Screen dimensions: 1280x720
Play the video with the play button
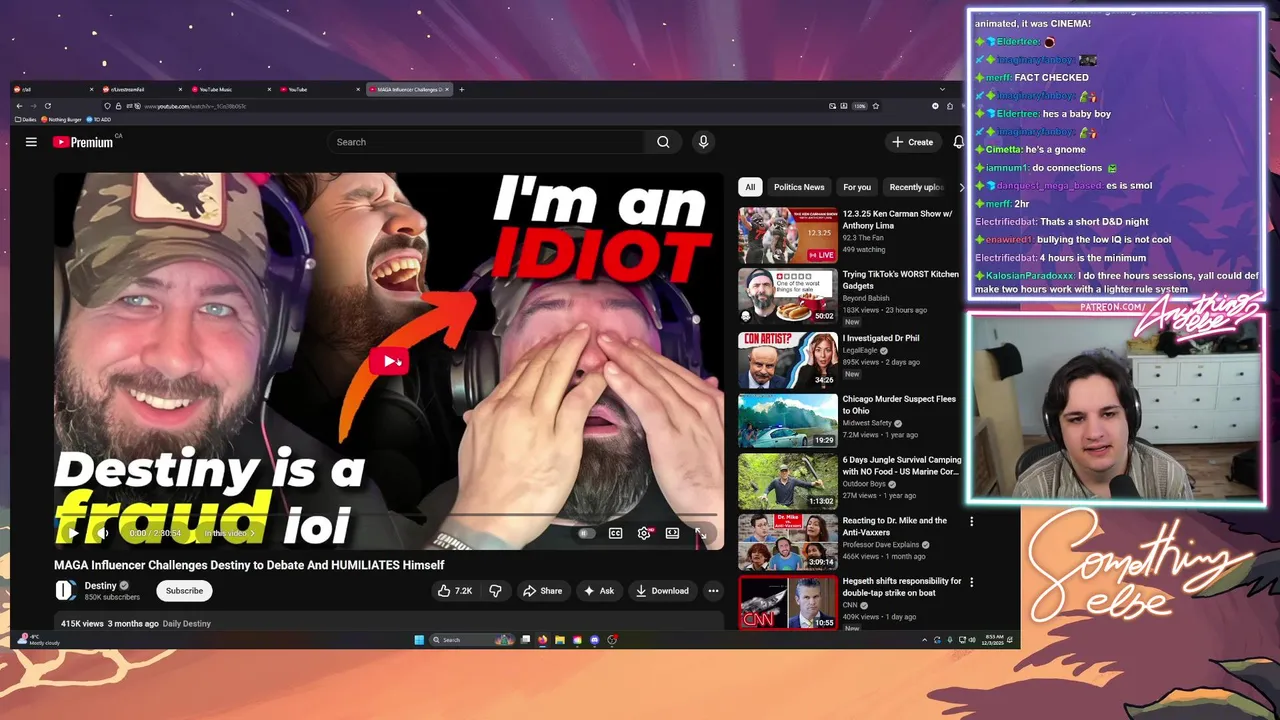pyautogui.click(x=73, y=533)
